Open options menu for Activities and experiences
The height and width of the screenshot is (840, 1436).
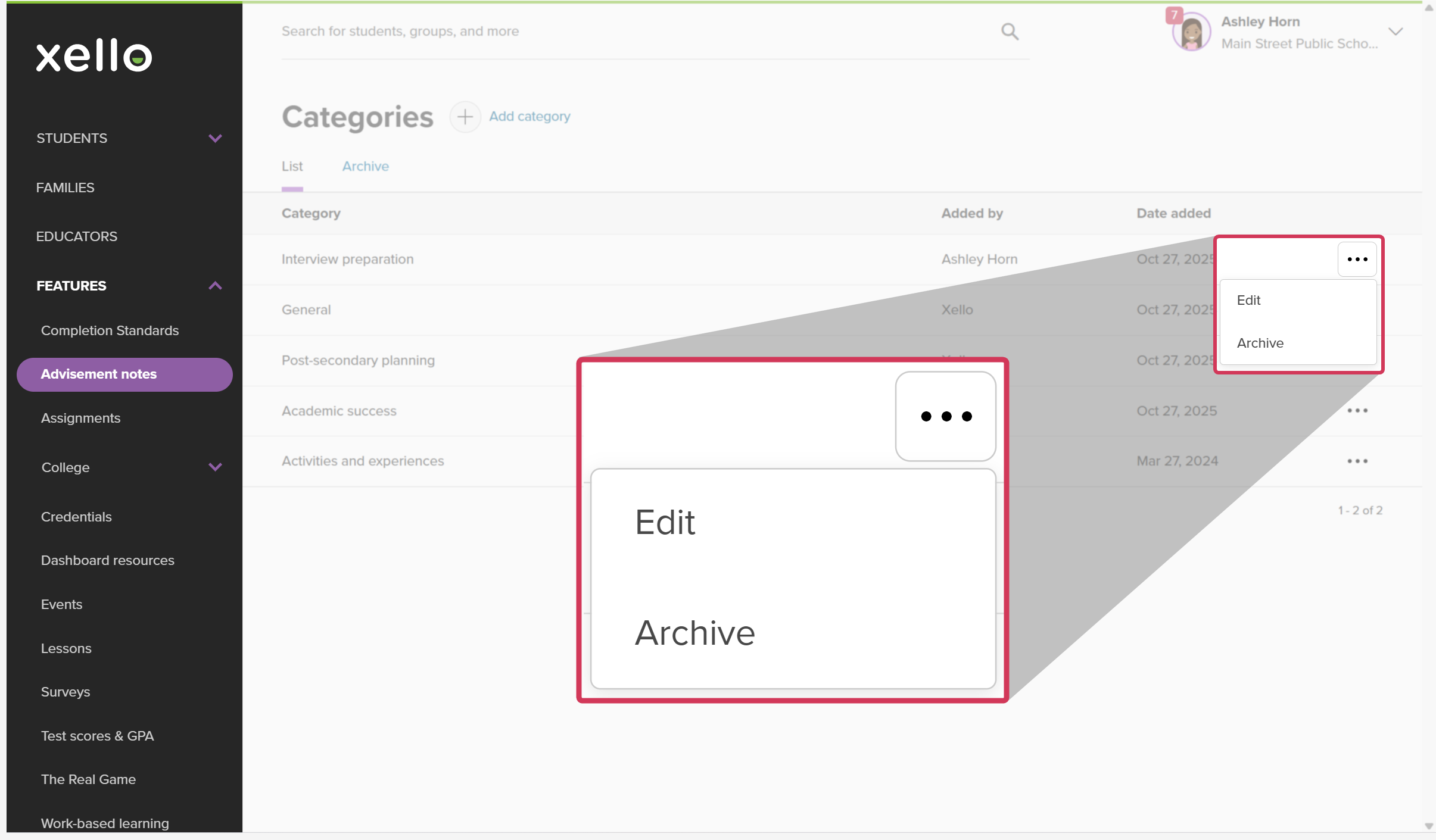1357,461
